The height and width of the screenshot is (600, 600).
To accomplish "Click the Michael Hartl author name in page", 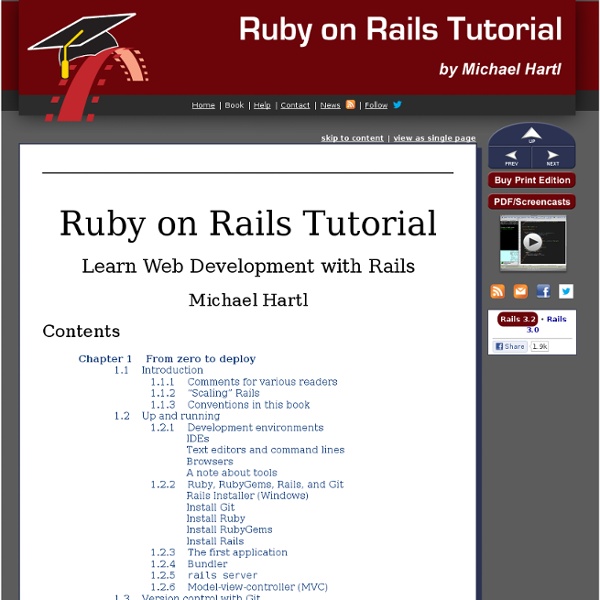I will tap(248, 300).
